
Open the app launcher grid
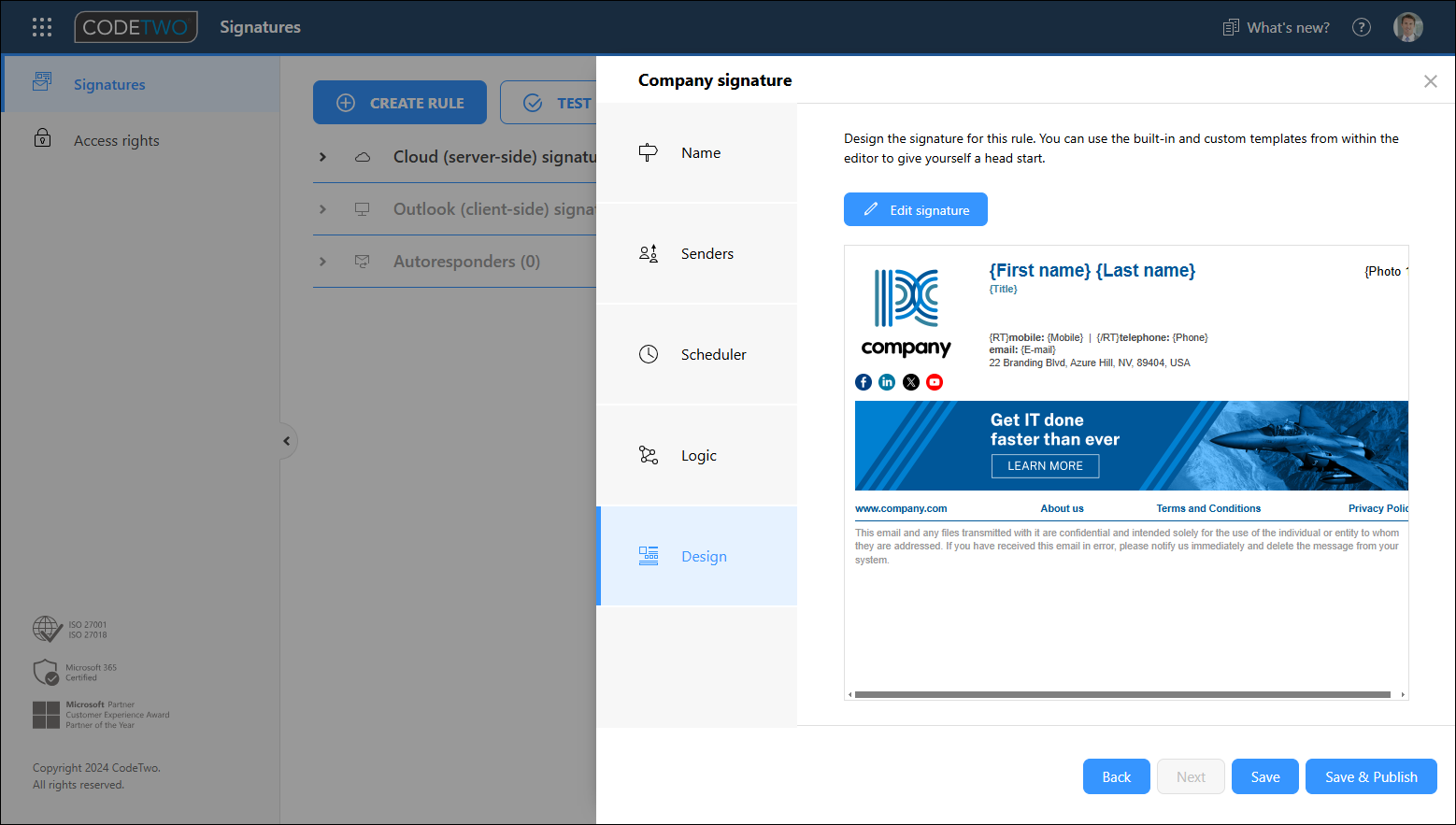(42, 27)
